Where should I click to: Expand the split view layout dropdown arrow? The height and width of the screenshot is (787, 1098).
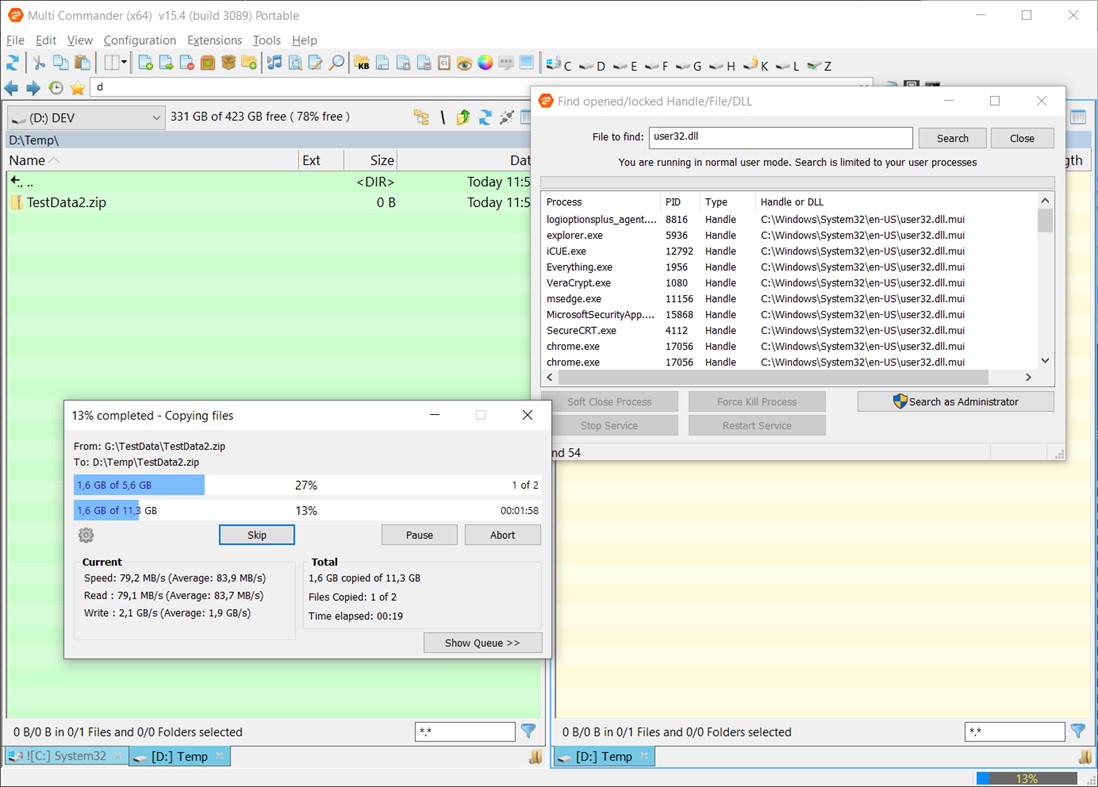pyautogui.click(x=123, y=62)
